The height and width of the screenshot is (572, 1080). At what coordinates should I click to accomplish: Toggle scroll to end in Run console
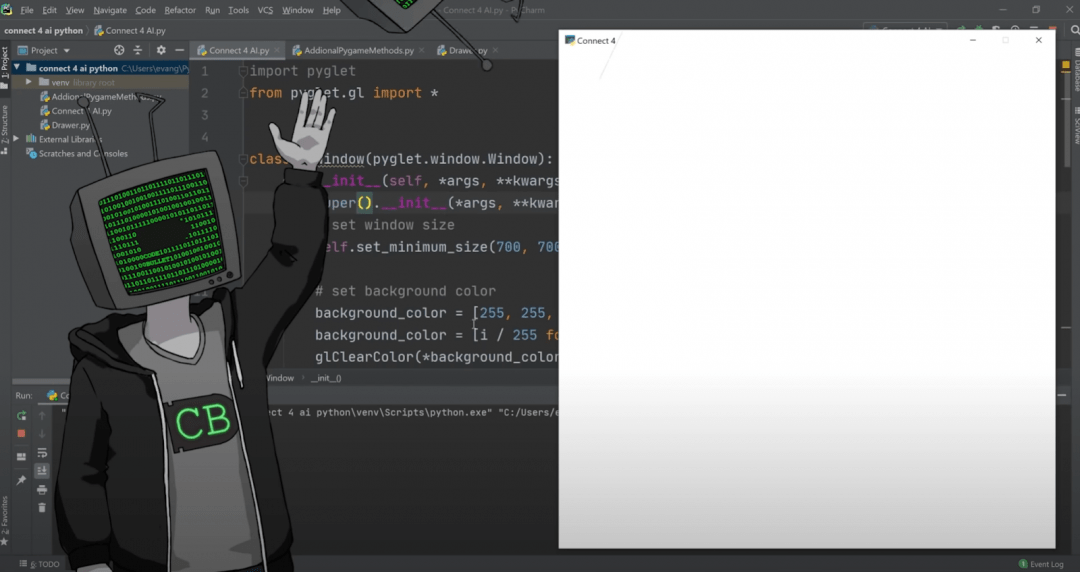tap(42, 470)
